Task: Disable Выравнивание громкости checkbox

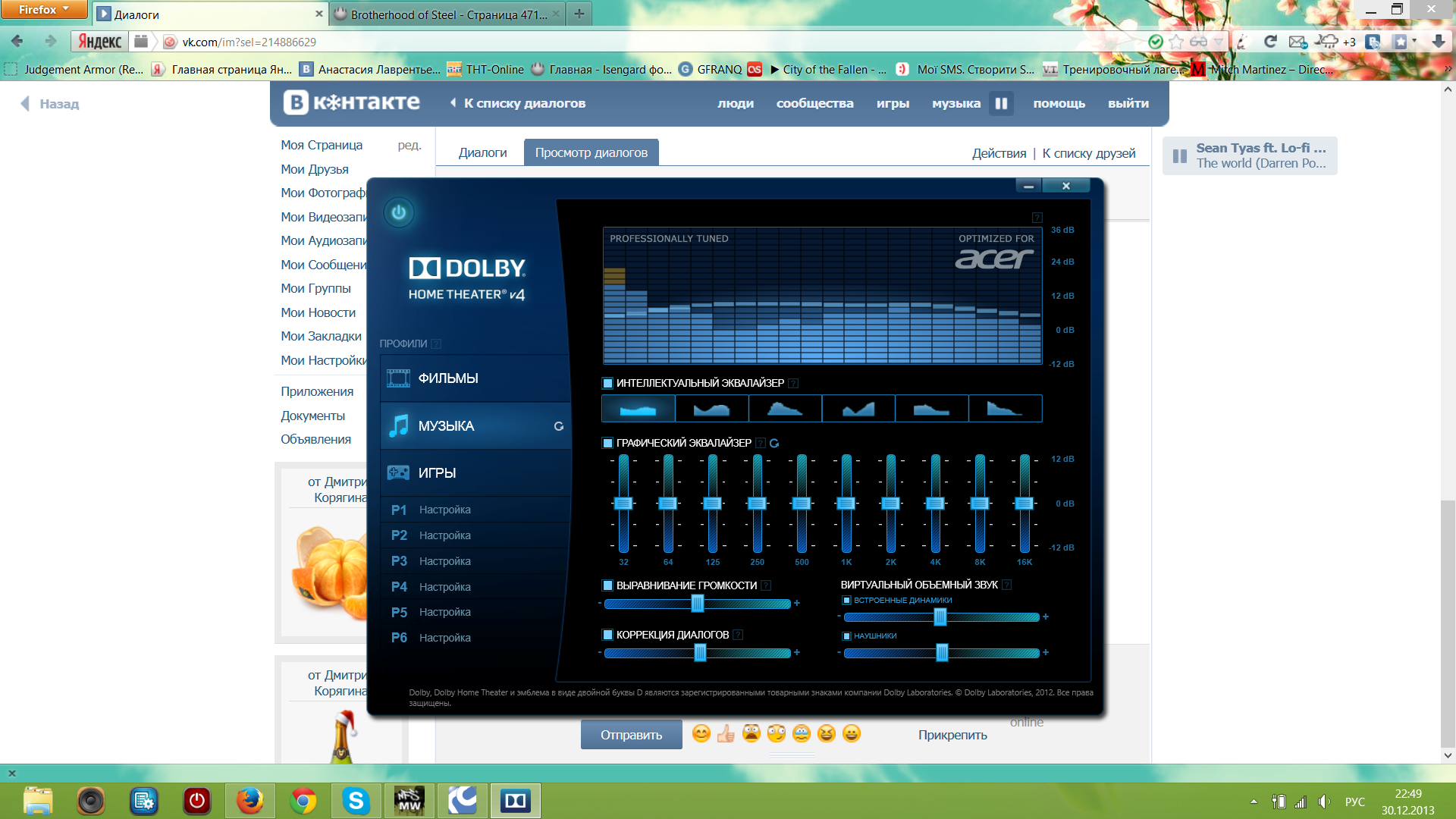Action: (x=607, y=585)
